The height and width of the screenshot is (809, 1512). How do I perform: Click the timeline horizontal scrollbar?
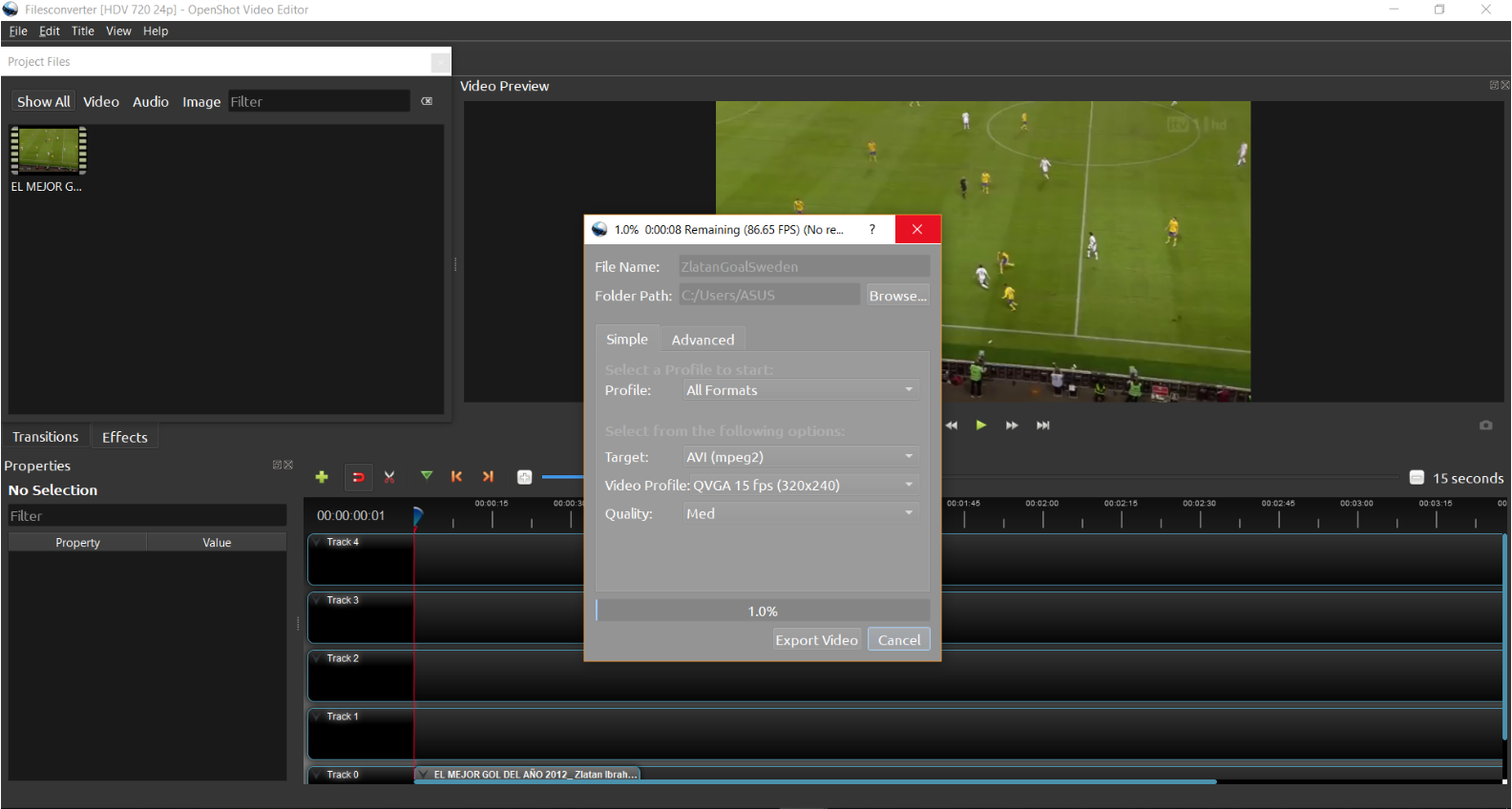point(814,781)
